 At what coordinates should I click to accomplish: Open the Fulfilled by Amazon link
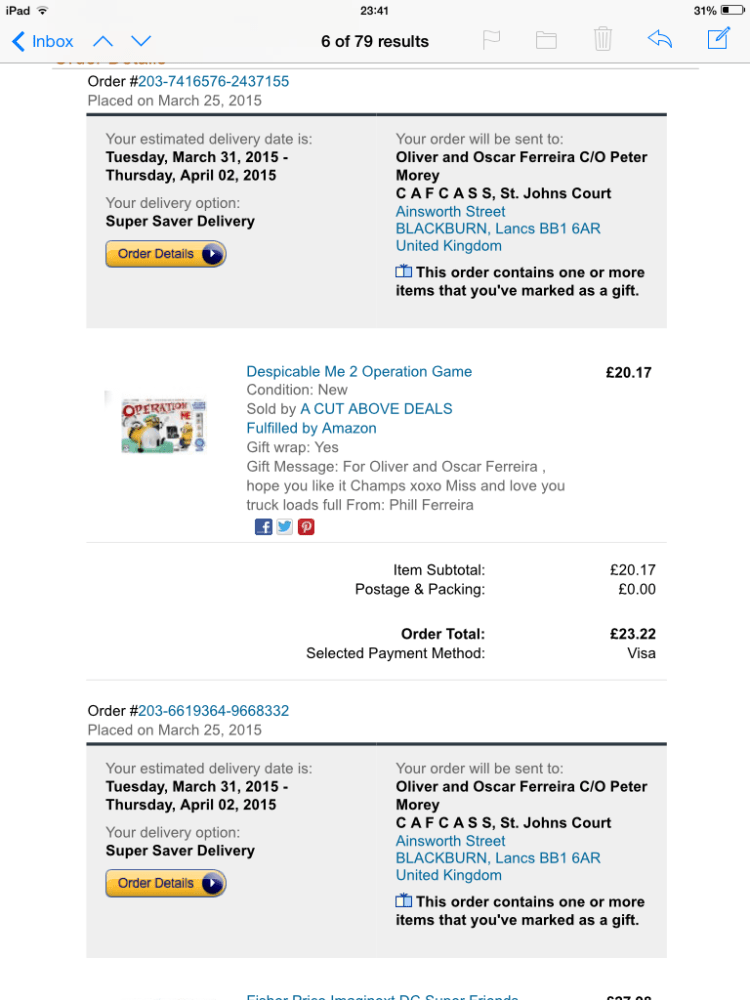[x=311, y=428]
